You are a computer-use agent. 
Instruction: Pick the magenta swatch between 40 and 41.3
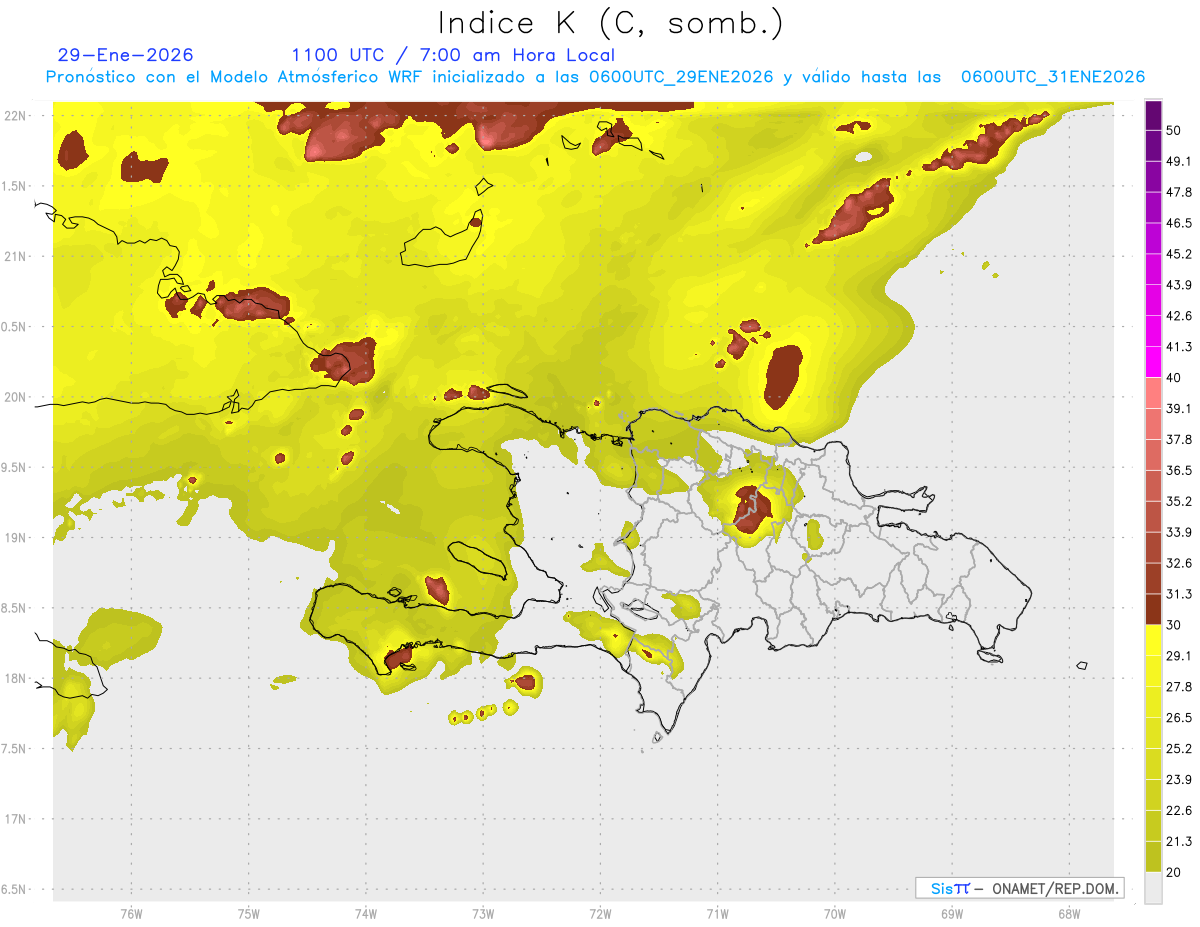click(1153, 362)
